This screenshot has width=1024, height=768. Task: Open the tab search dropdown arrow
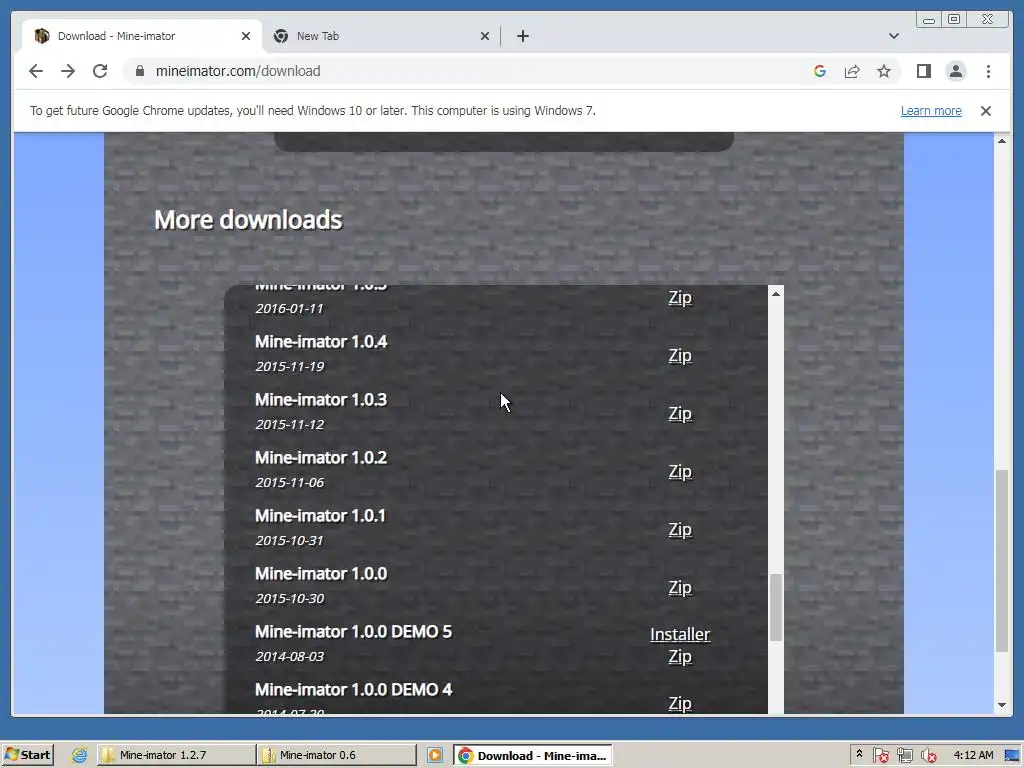point(893,36)
